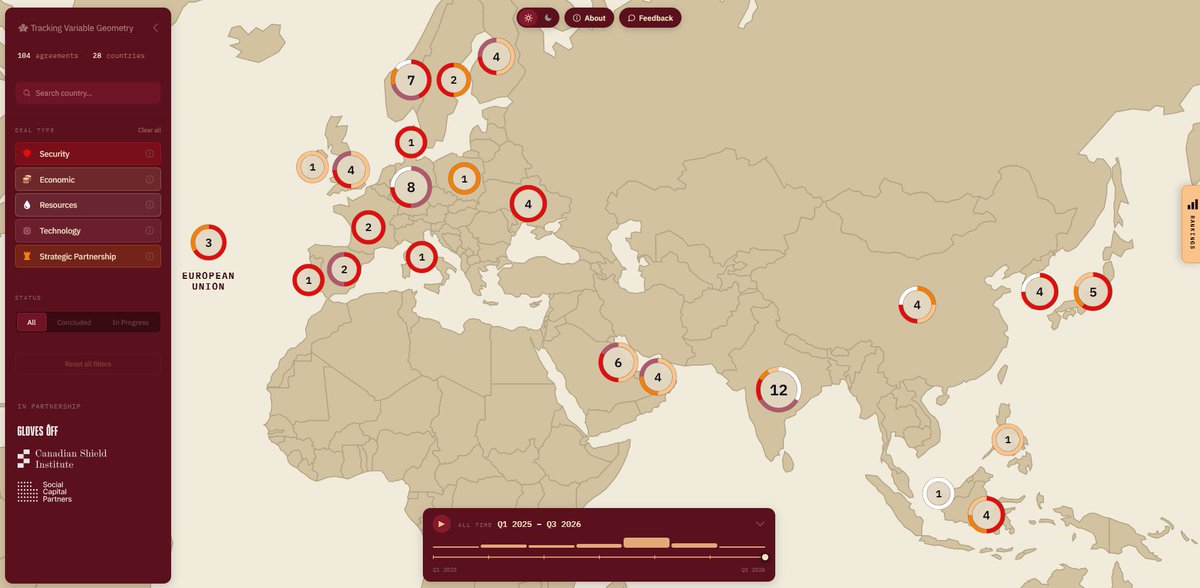The height and width of the screenshot is (588, 1200).
Task: Open the Feedback button
Action: tap(650, 18)
